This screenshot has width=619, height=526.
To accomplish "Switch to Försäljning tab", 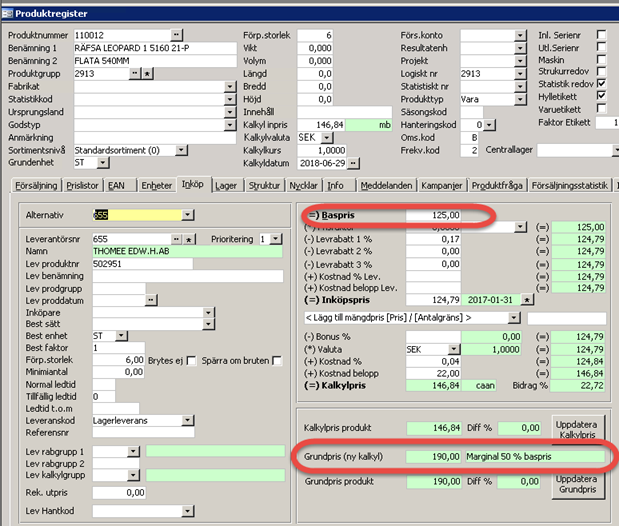I will click(x=36, y=186).
